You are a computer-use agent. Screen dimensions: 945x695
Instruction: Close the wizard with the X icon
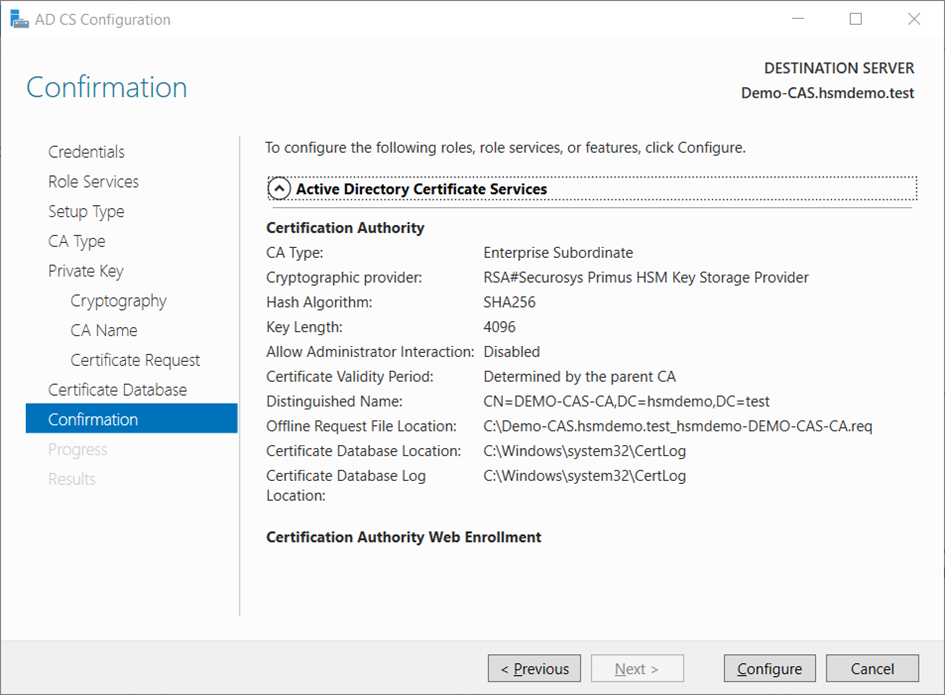(x=914, y=19)
